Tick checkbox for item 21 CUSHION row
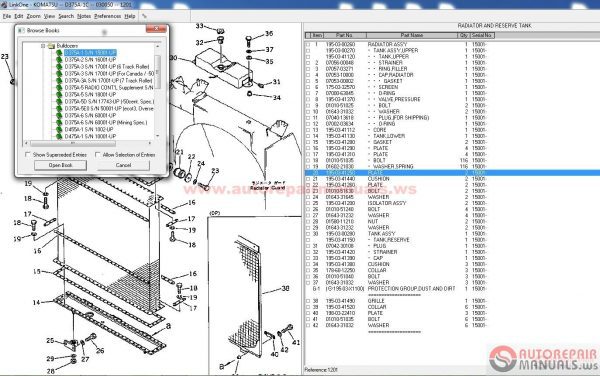Image resolution: width=600 pixels, height=376 pixels. (x=308, y=179)
